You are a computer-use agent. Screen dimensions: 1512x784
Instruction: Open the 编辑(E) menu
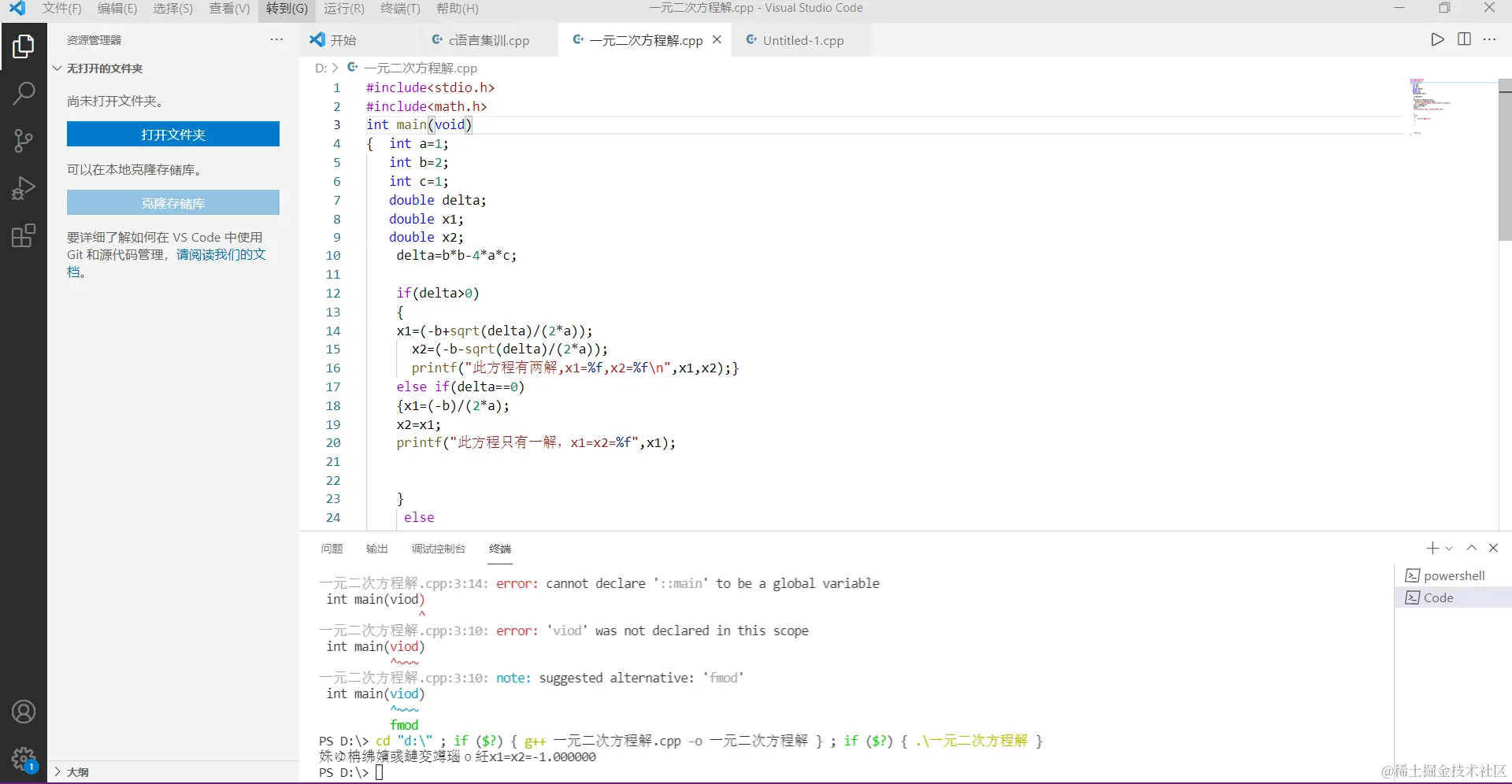coord(117,9)
